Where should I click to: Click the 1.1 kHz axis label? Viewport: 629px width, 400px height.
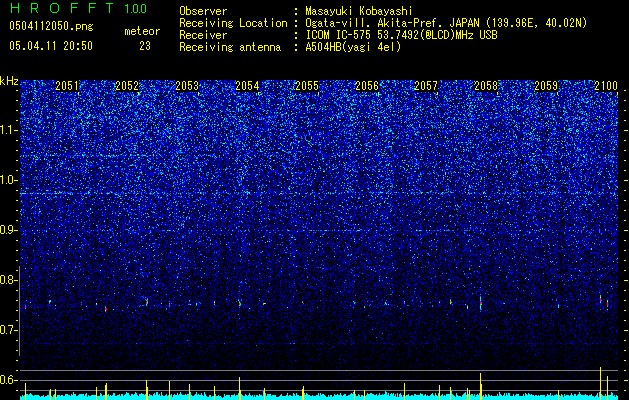click(x=9, y=130)
